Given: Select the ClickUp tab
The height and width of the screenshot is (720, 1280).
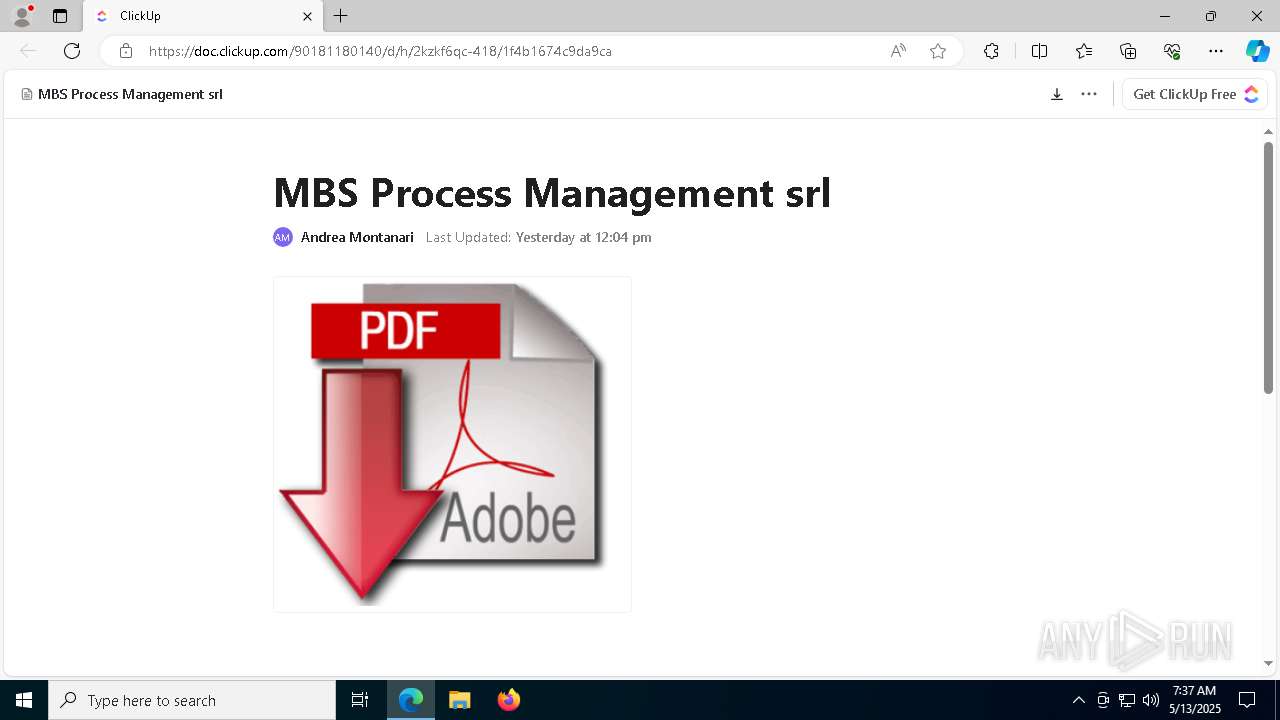Looking at the screenshot, I should coord(203,16).
